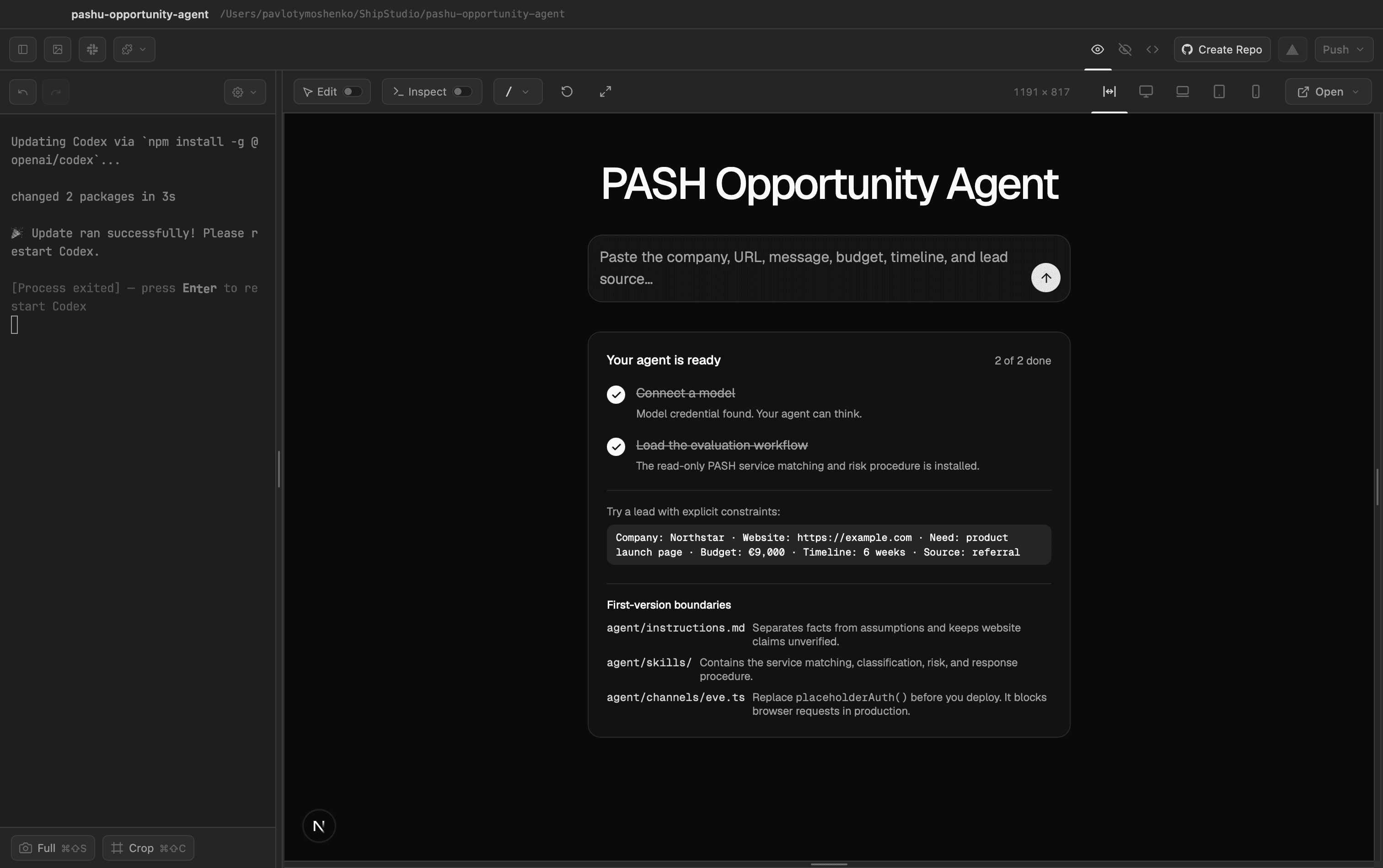This screenshot has height=868, width=1383.
Task: Click the project folder path text
Action: coord(393,14)
